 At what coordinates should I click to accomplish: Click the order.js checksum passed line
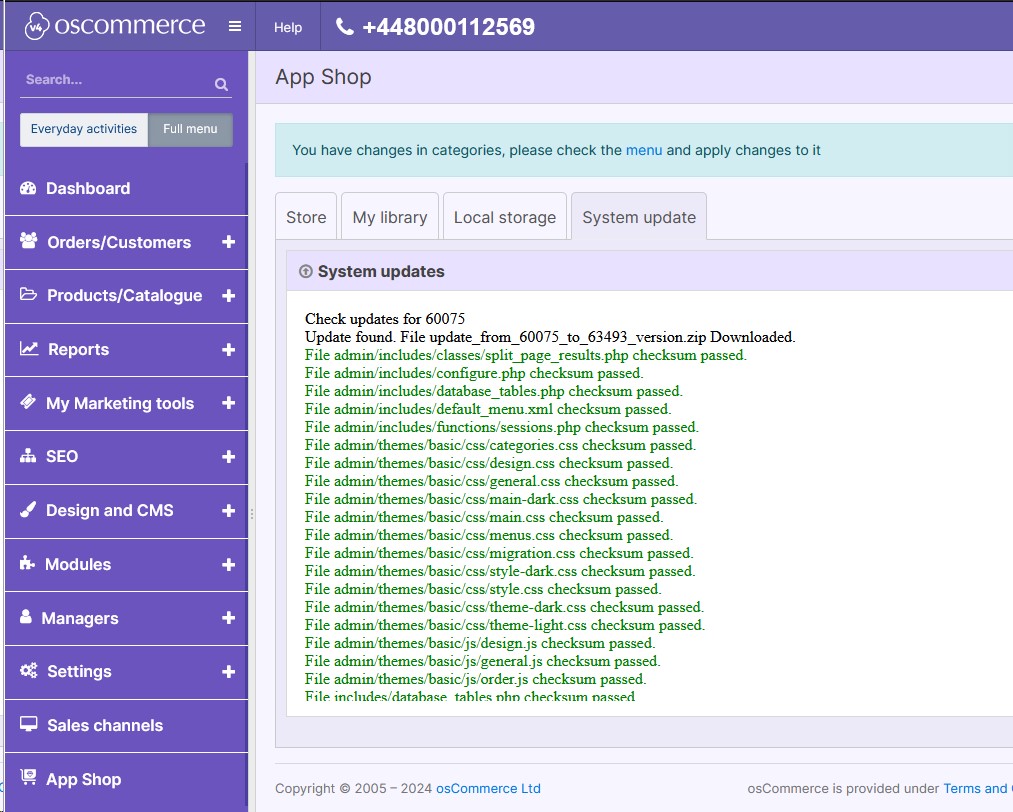pyautogui.click(x=475, y=679)
